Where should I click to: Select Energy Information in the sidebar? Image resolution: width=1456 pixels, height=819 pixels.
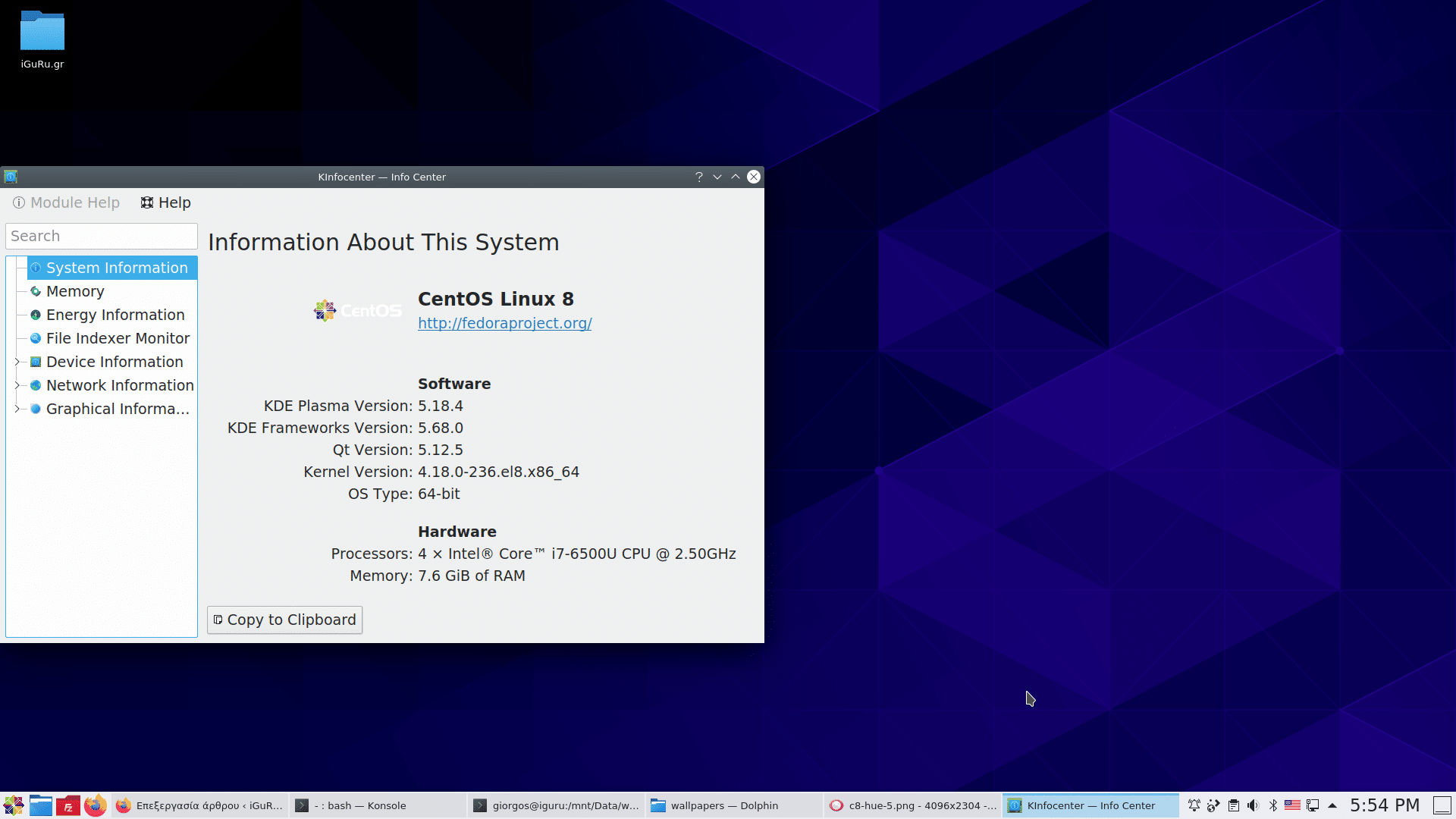[112, 315]
